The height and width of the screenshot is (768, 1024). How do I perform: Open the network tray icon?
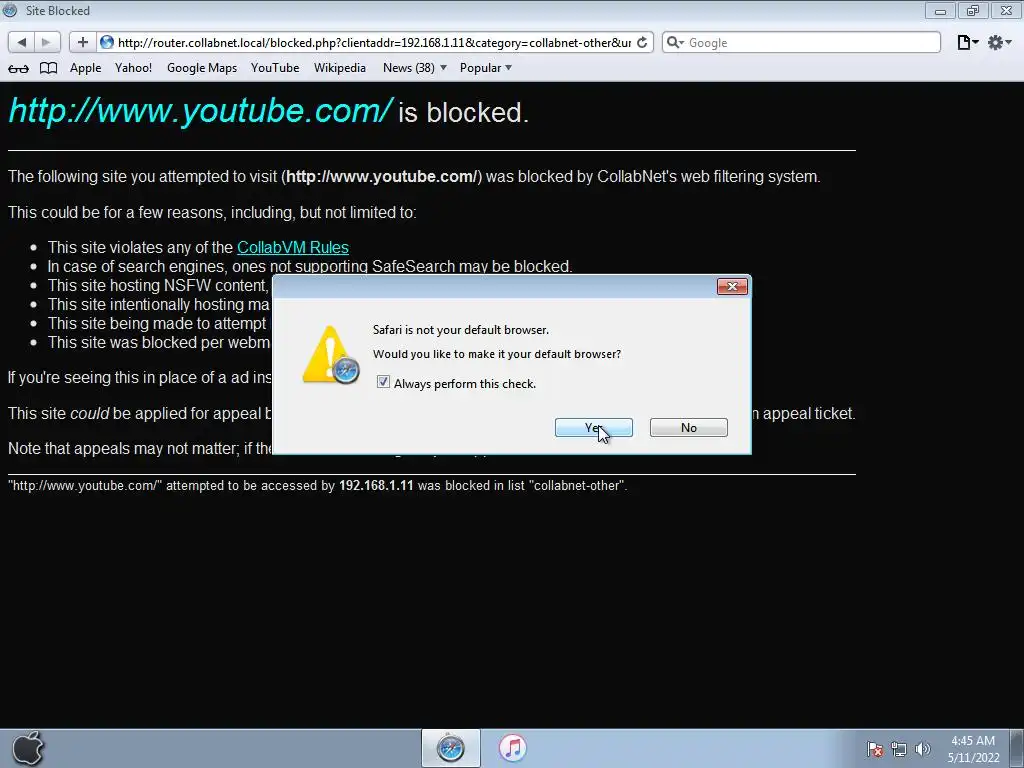[x=899, y=749]
